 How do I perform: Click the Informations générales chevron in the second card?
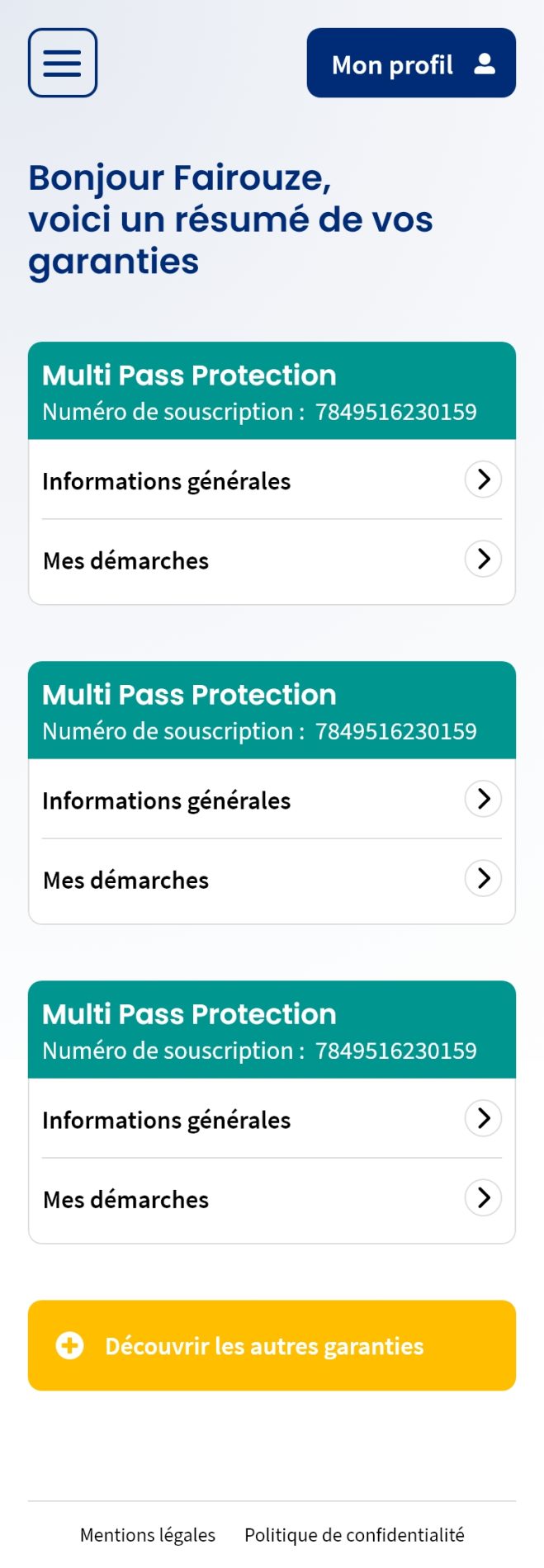(x=483, y=799)
